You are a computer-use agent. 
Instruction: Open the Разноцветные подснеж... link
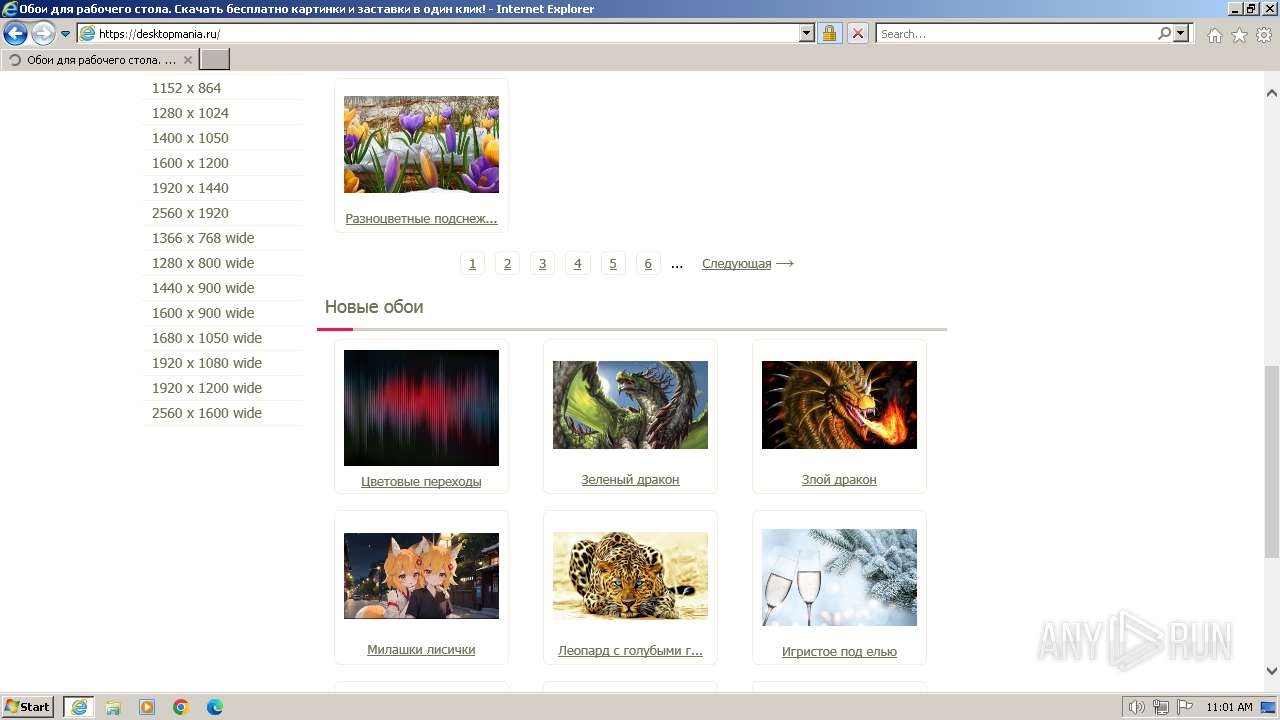[421, 218]
